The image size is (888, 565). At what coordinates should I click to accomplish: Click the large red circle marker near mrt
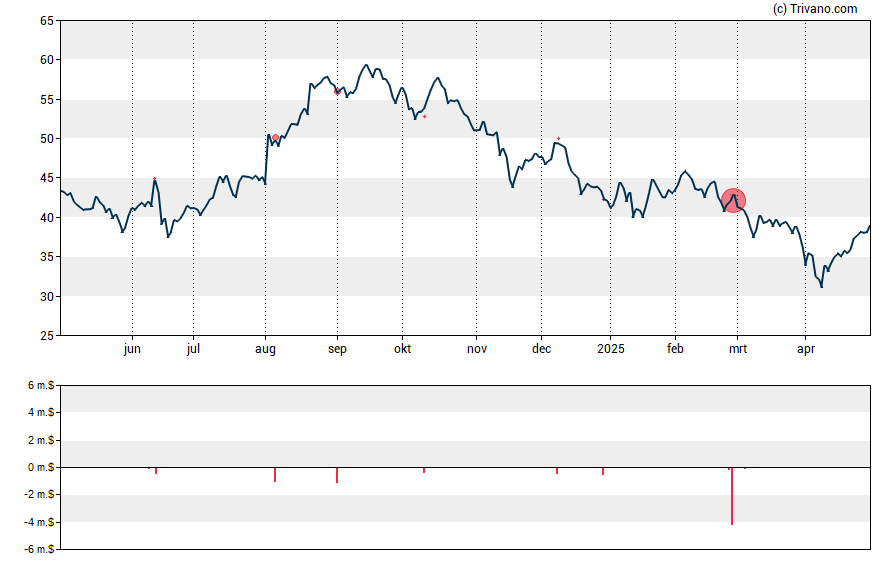(x=733, y=200)
